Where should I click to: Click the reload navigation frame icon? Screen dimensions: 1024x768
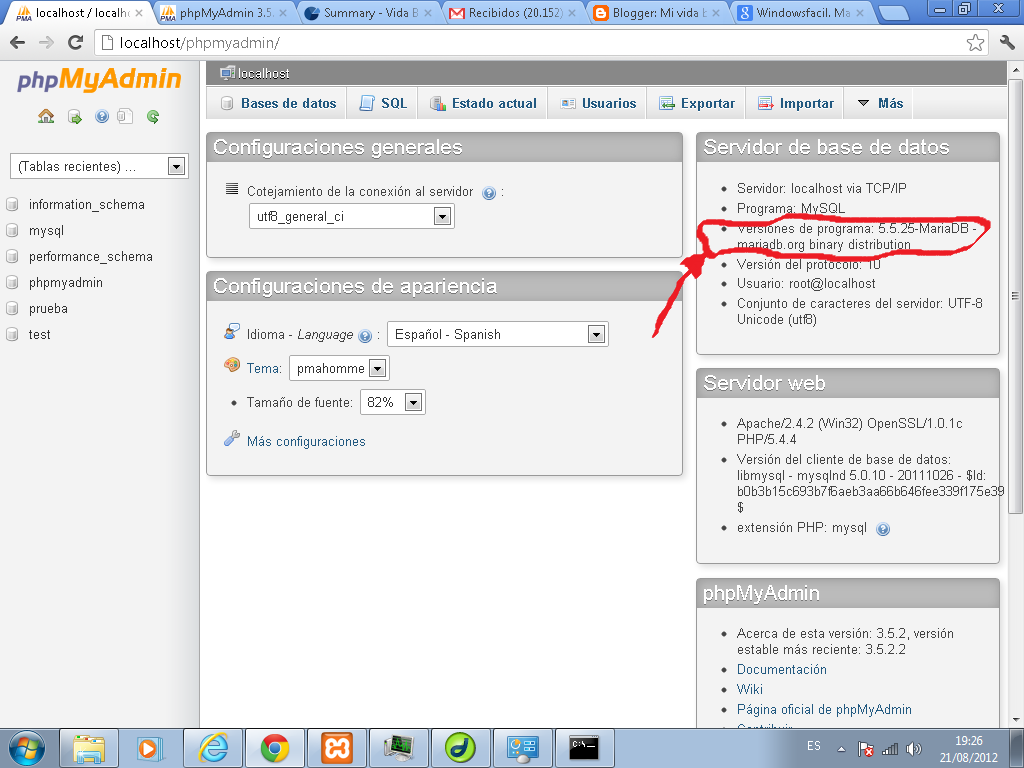click(153, 117)
